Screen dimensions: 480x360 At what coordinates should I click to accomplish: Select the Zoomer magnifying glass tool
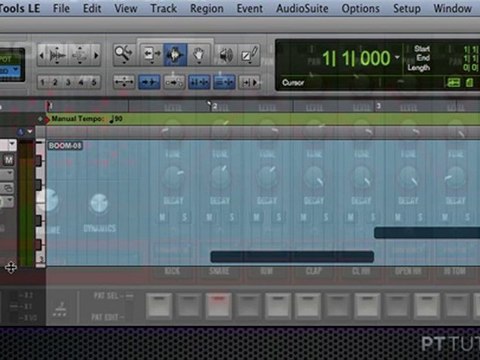click(x=124, y=54)
